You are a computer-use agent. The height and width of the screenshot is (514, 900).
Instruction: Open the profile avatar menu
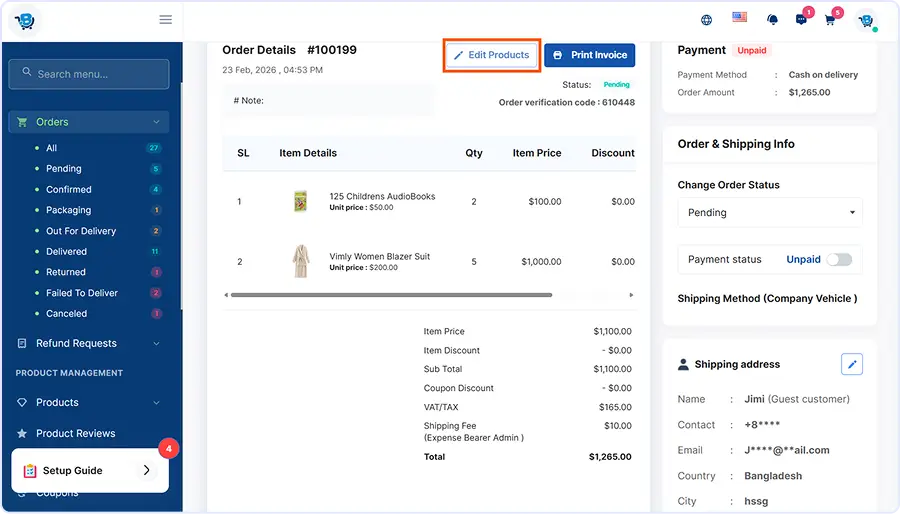866,21
